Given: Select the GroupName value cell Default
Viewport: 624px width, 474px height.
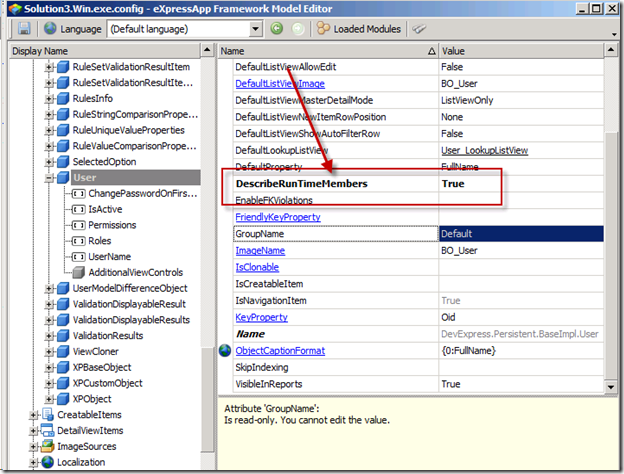Looking at the screenshot, I should (x=521, y=234).
